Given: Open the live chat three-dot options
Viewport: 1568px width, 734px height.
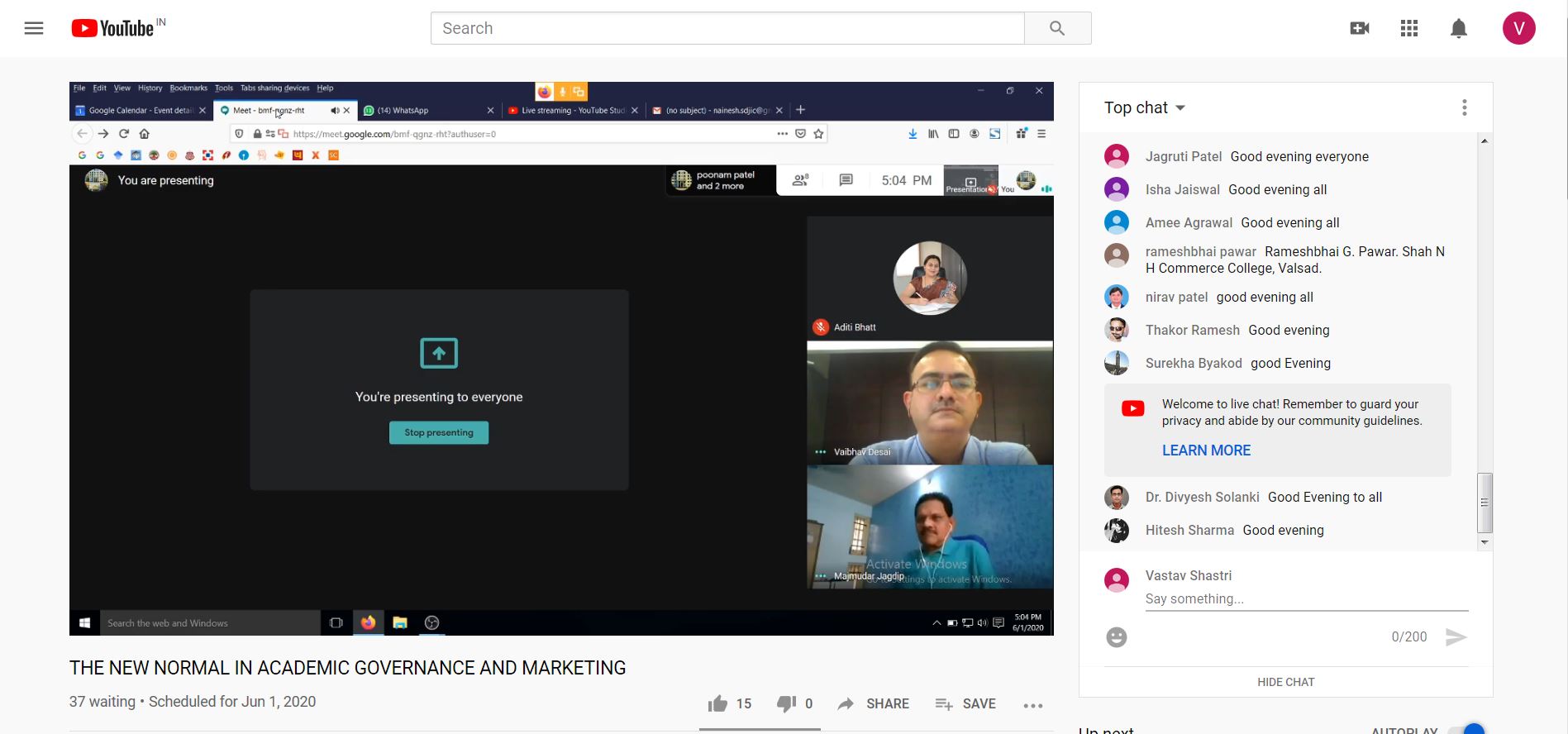Looking at the screenshot, I should coord(1464,107).
